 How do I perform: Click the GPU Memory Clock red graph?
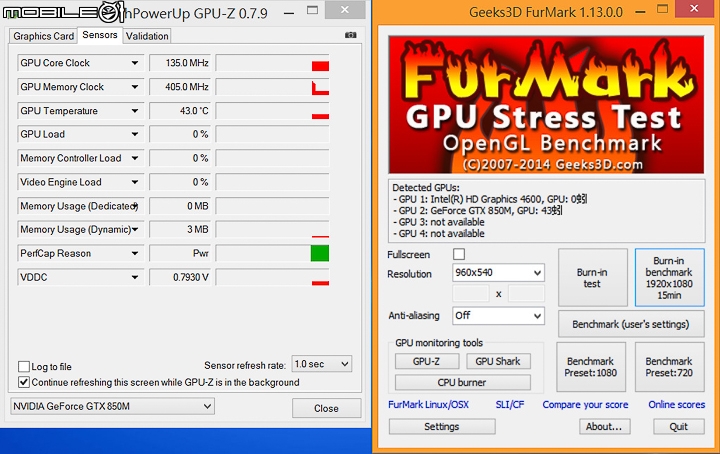pos(320,88)
